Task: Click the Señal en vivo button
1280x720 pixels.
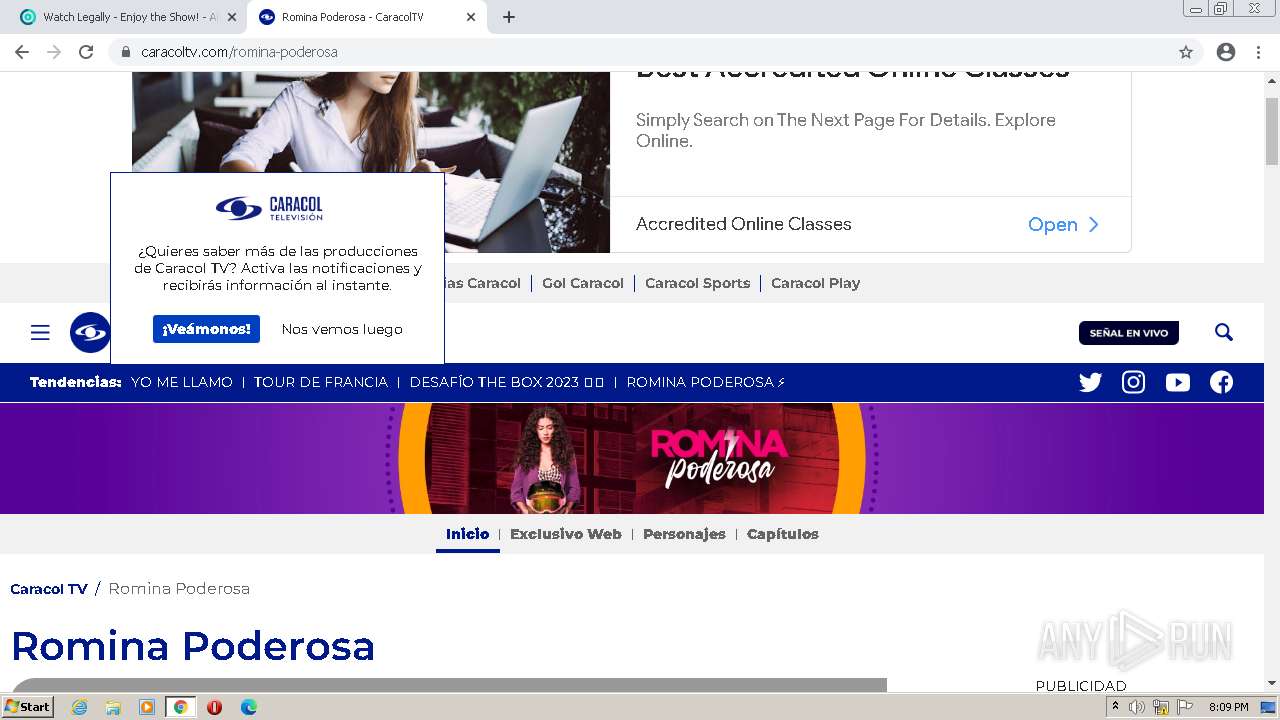Action: [1129, 333]
